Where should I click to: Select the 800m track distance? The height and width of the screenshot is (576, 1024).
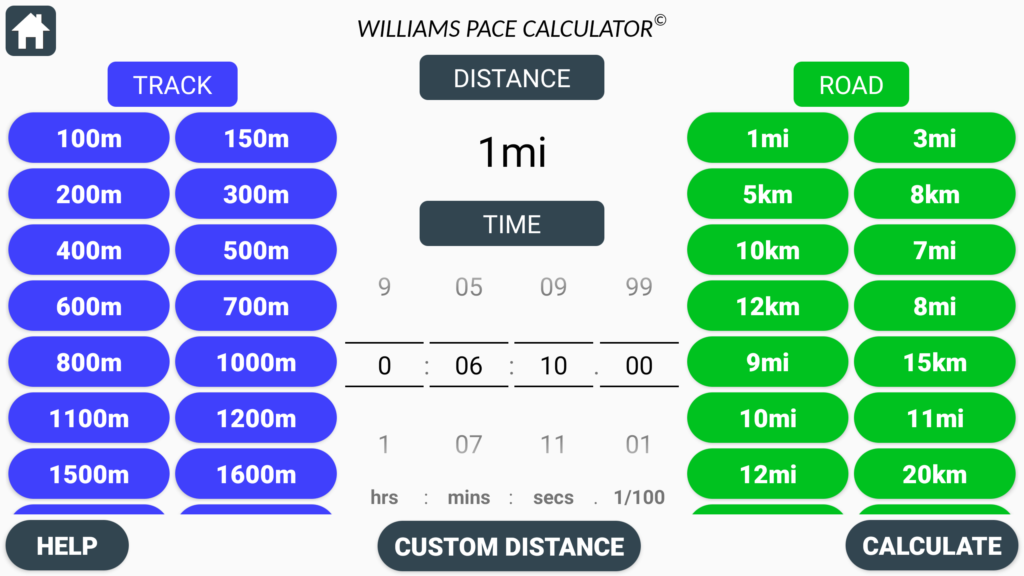pos(88,361)
